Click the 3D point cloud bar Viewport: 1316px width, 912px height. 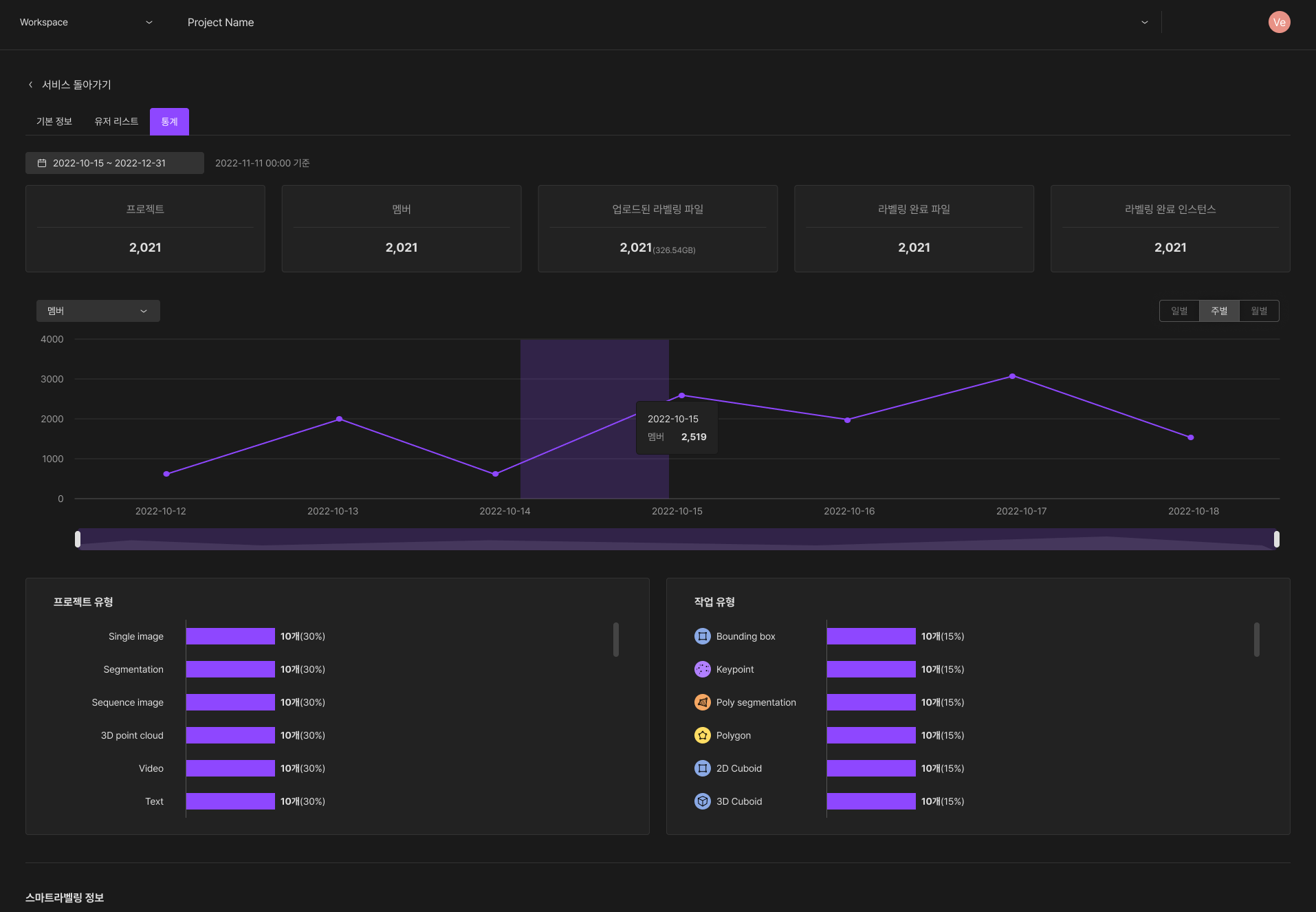coord(230,735)
